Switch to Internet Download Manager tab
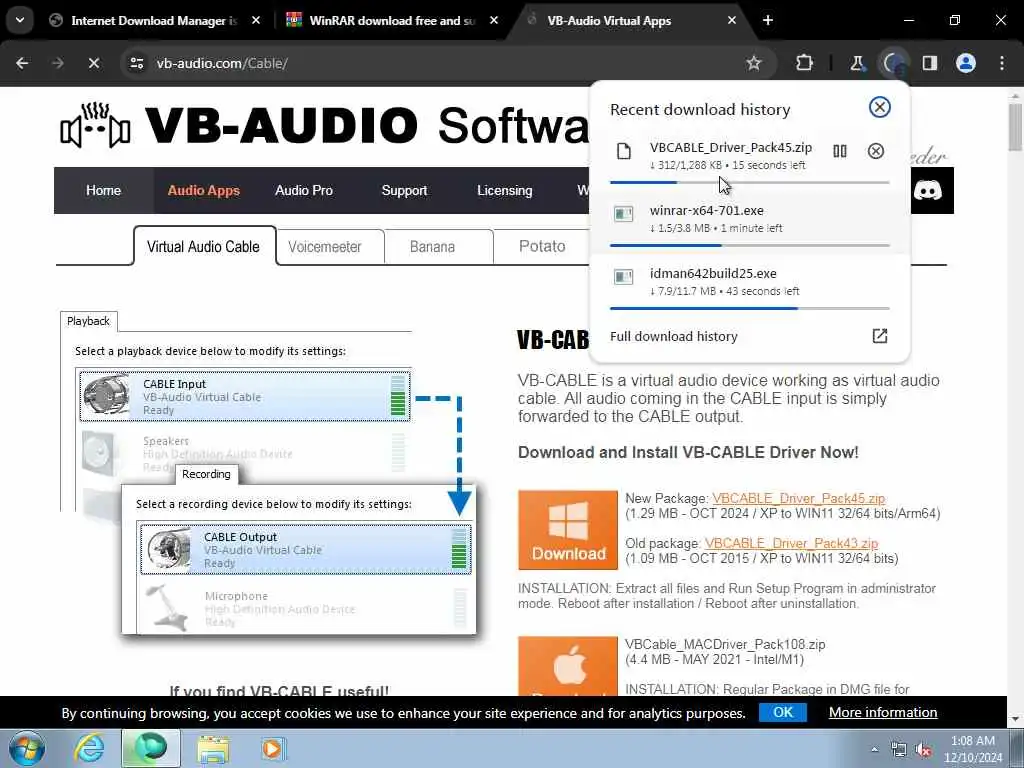This screenshot has height=768, width=1024. [154, 20]
